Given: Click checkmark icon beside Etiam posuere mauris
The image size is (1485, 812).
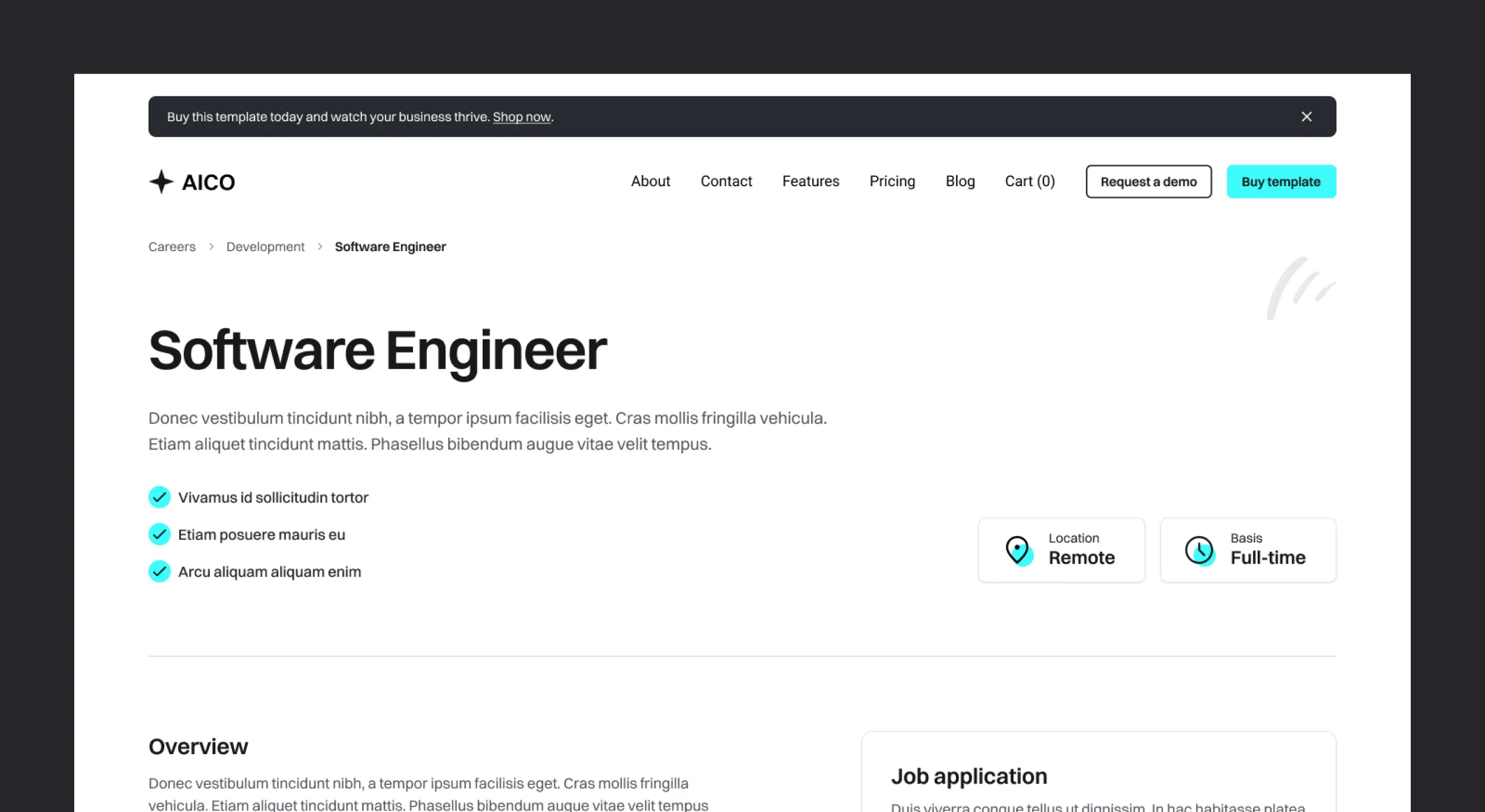Looking at the screenshot, I should 160,534.
